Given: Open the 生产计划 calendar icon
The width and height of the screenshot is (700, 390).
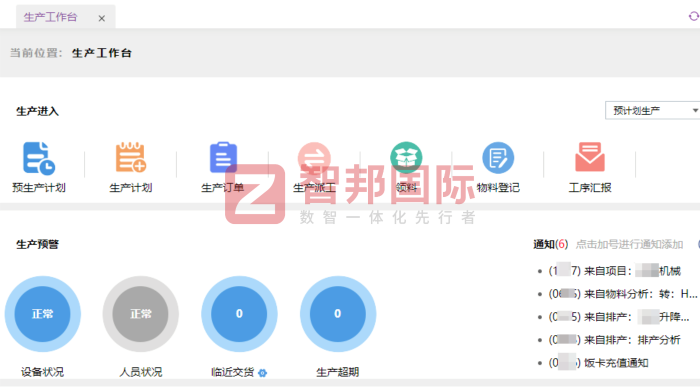Looking at the screenshot, I should pos(131,158).
